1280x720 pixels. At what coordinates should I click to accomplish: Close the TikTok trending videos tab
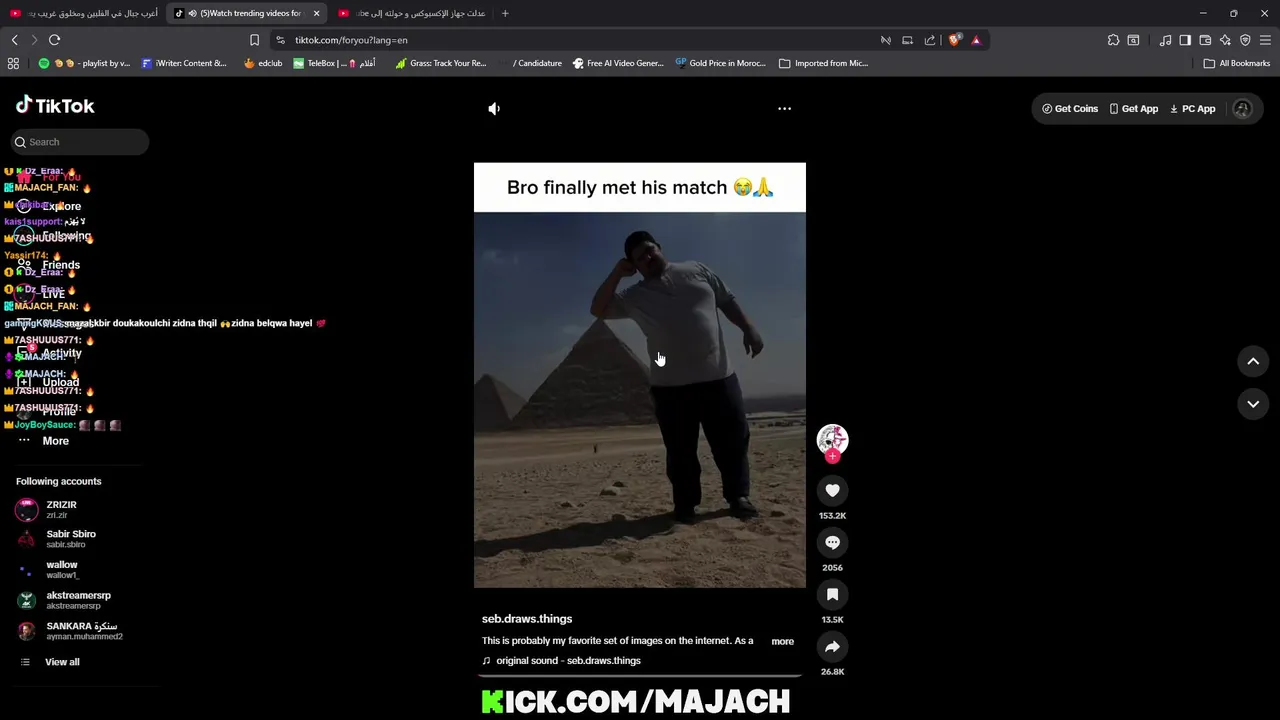tap(316, 13)
